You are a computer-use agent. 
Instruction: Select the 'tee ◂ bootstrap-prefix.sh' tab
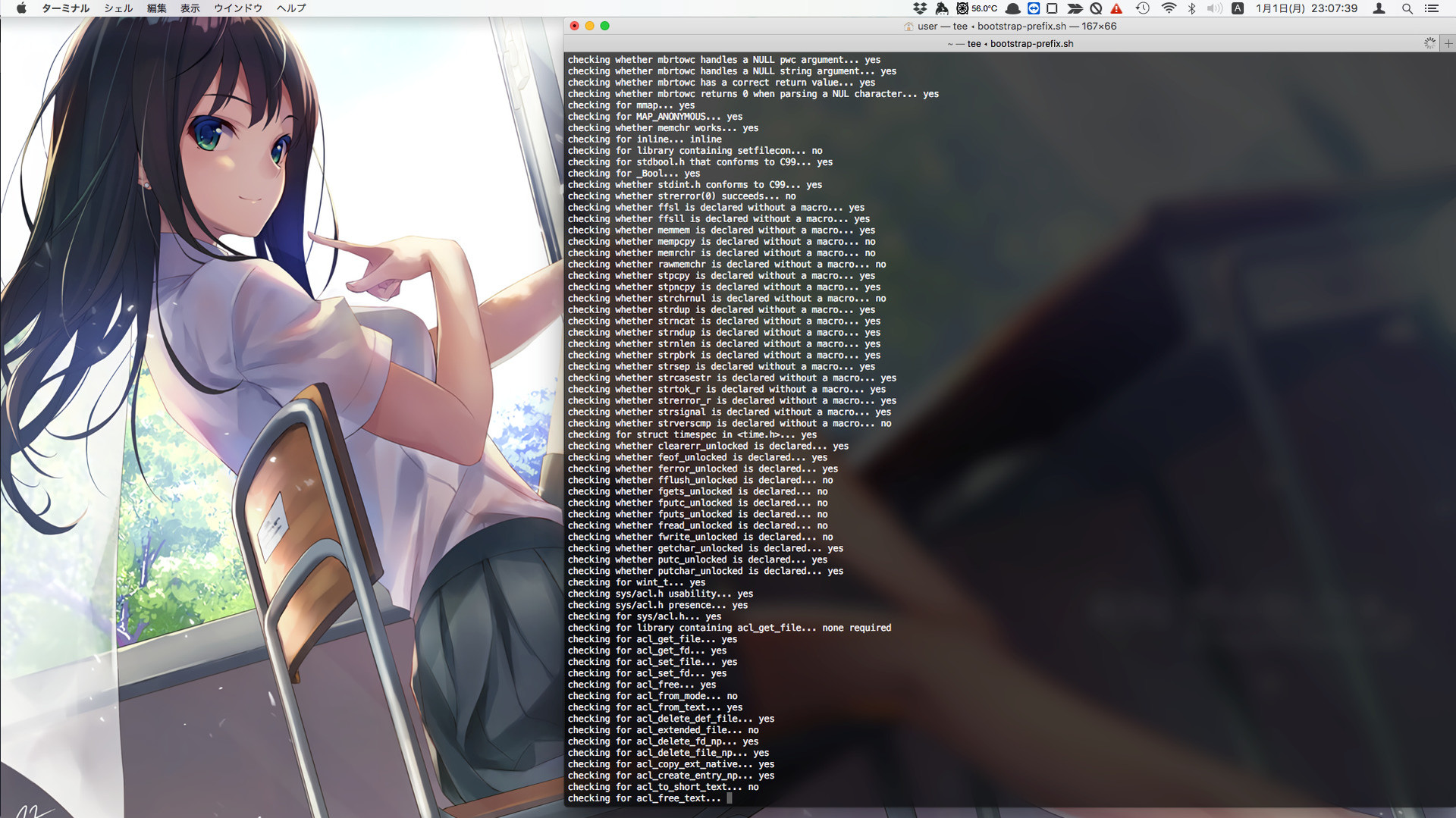(1010, 43)
